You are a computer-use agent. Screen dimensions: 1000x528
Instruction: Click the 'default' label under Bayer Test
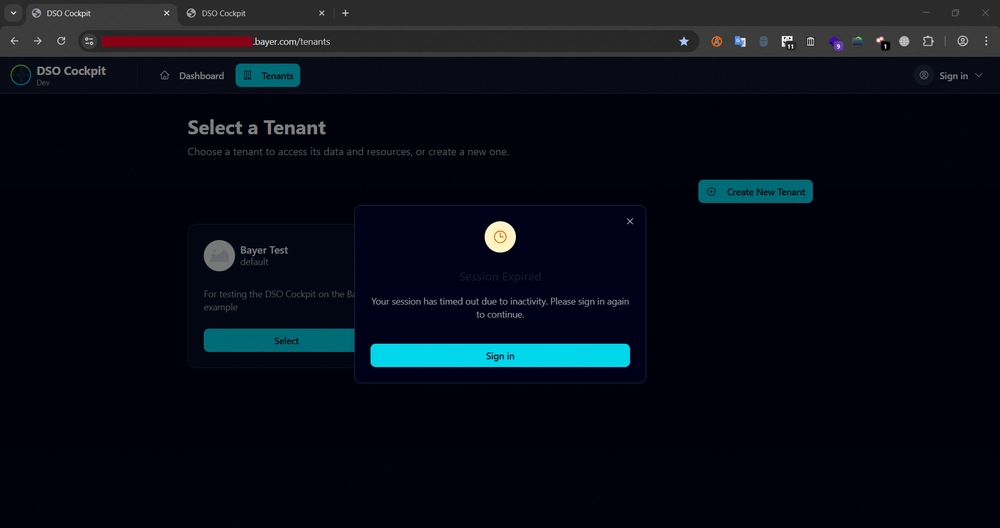(254, 262)
